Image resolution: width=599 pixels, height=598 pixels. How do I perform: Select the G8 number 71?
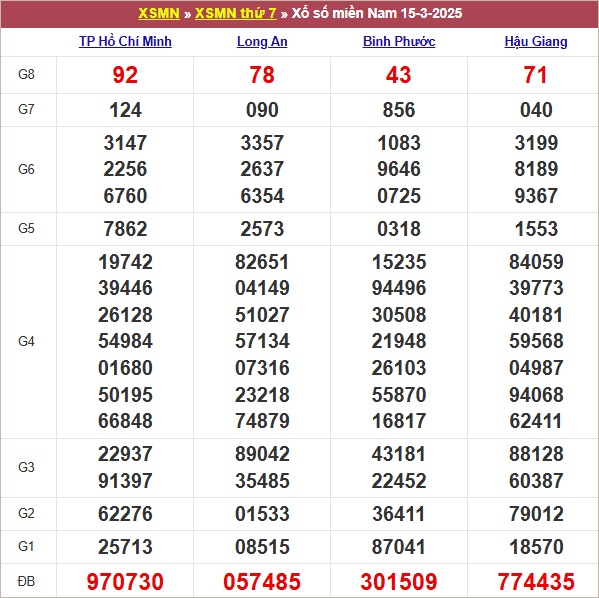536,75
